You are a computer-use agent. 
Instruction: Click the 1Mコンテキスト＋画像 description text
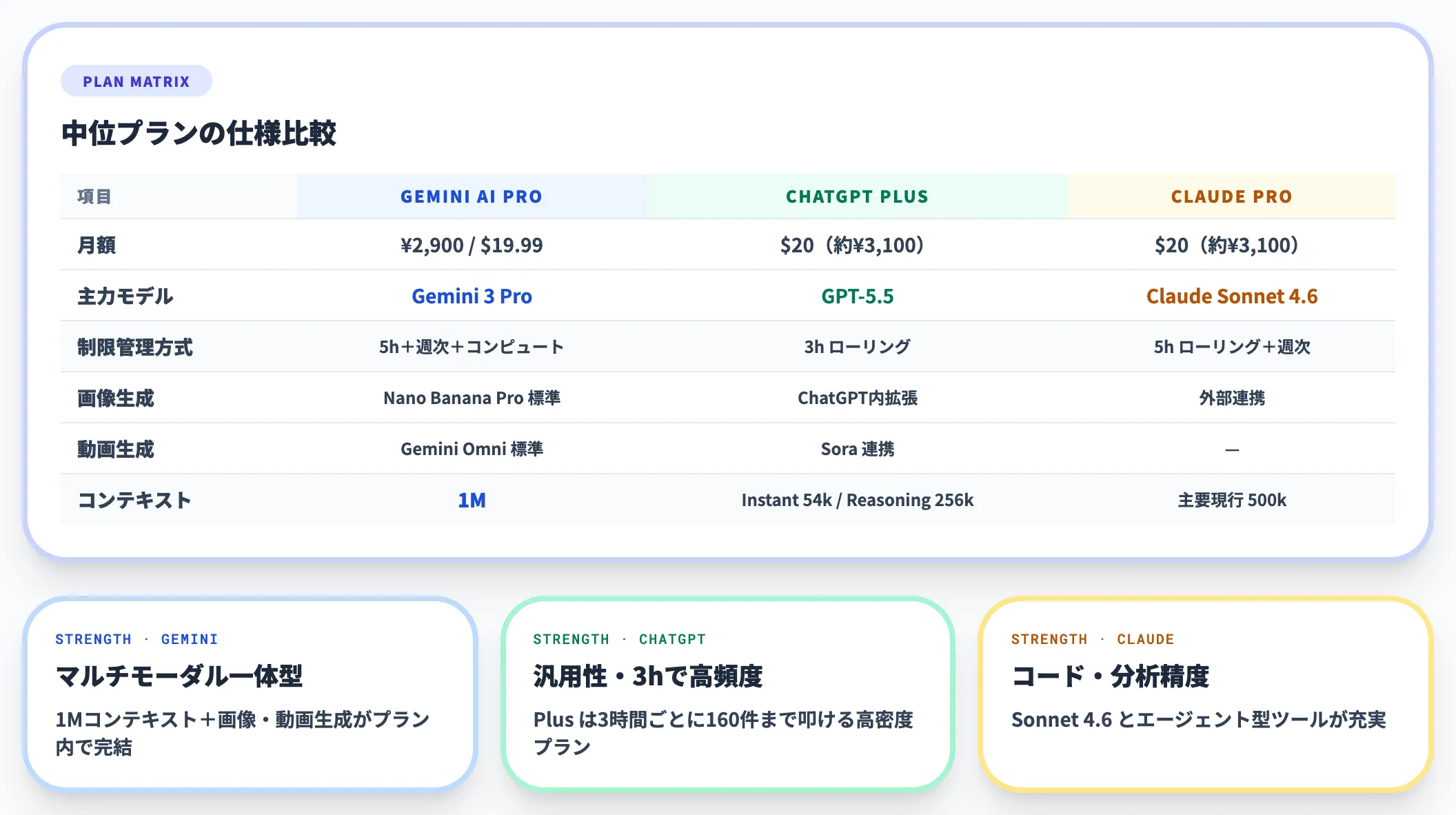pos(243,733)
